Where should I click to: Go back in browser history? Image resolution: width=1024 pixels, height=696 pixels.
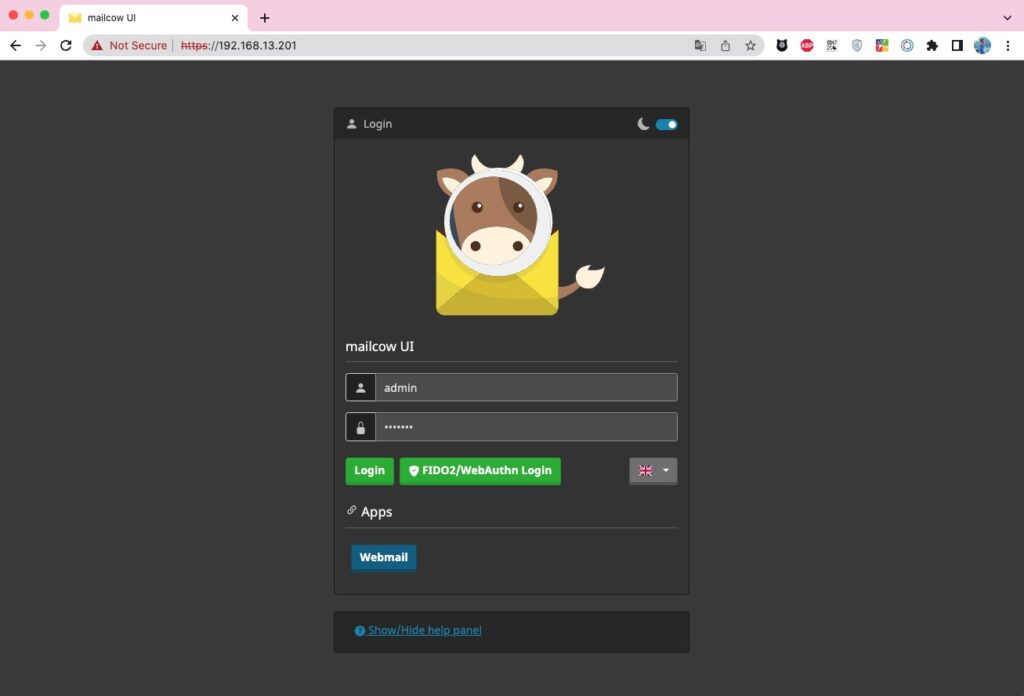[16, 46]
